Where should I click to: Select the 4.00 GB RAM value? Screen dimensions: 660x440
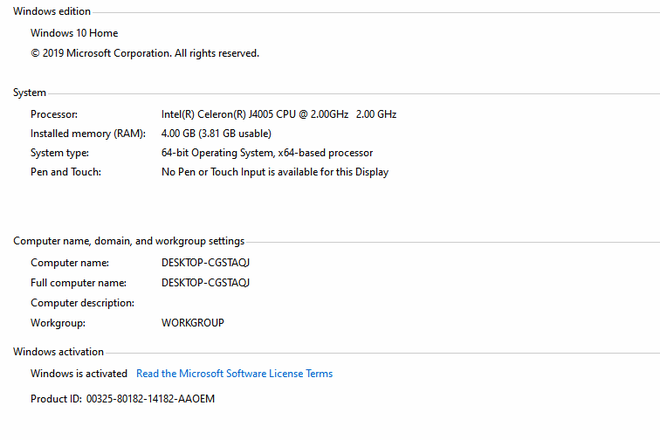216,133
